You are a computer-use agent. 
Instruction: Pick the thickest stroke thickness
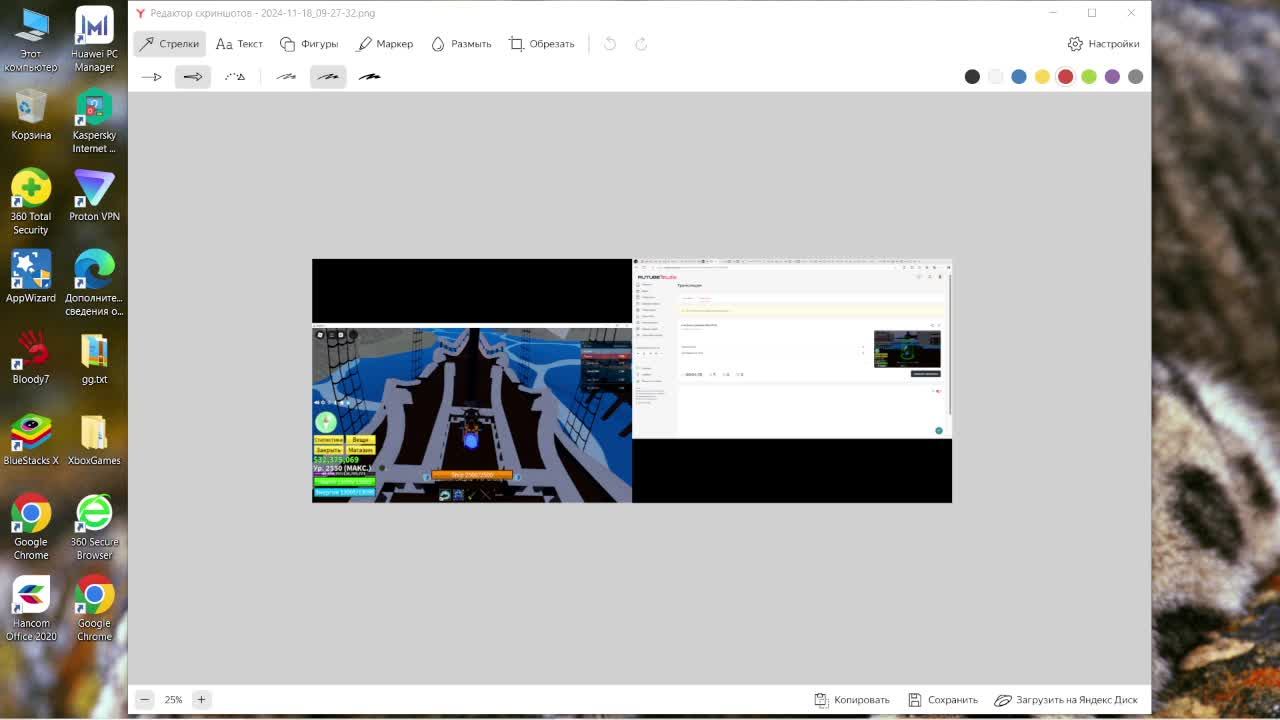(370, 77)
